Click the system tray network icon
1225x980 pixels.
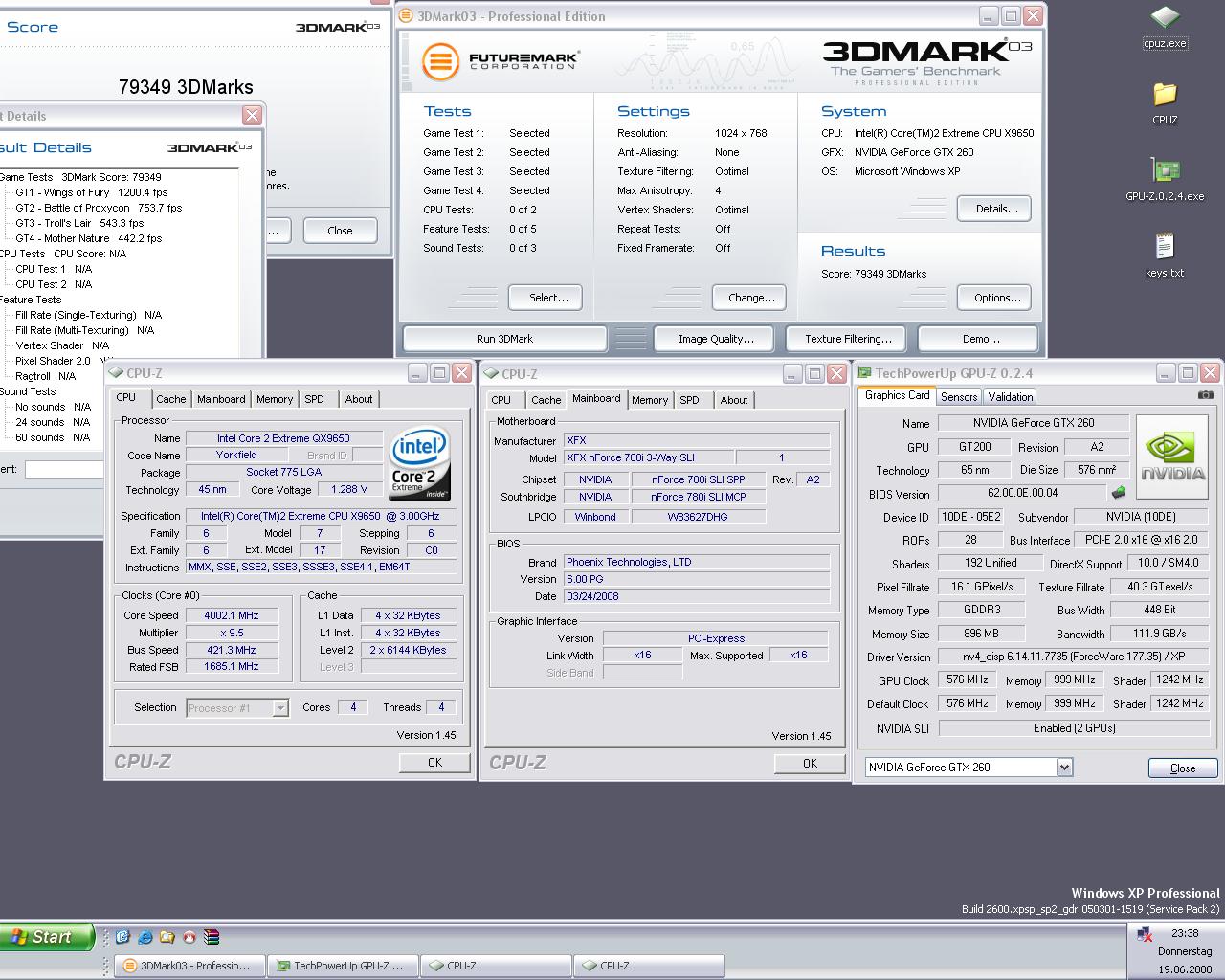pos(1144,934)
